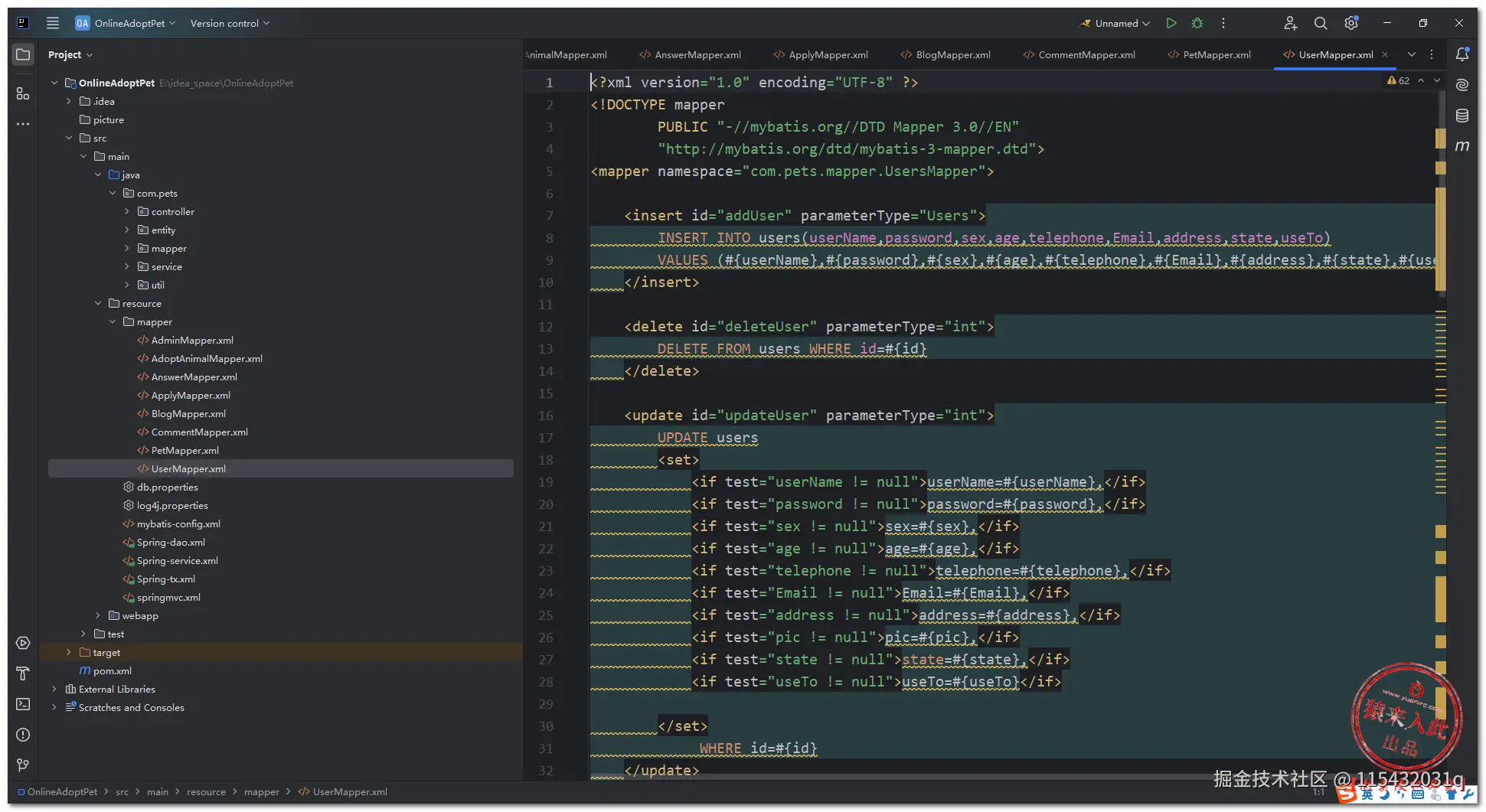The image size is (1486, 812).
Task: Click the mapper breadcrumb in status bar
Action: [x=261, y=791]
